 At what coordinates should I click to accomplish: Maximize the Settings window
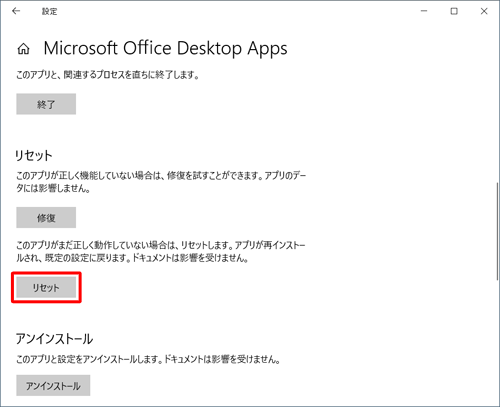454,11
